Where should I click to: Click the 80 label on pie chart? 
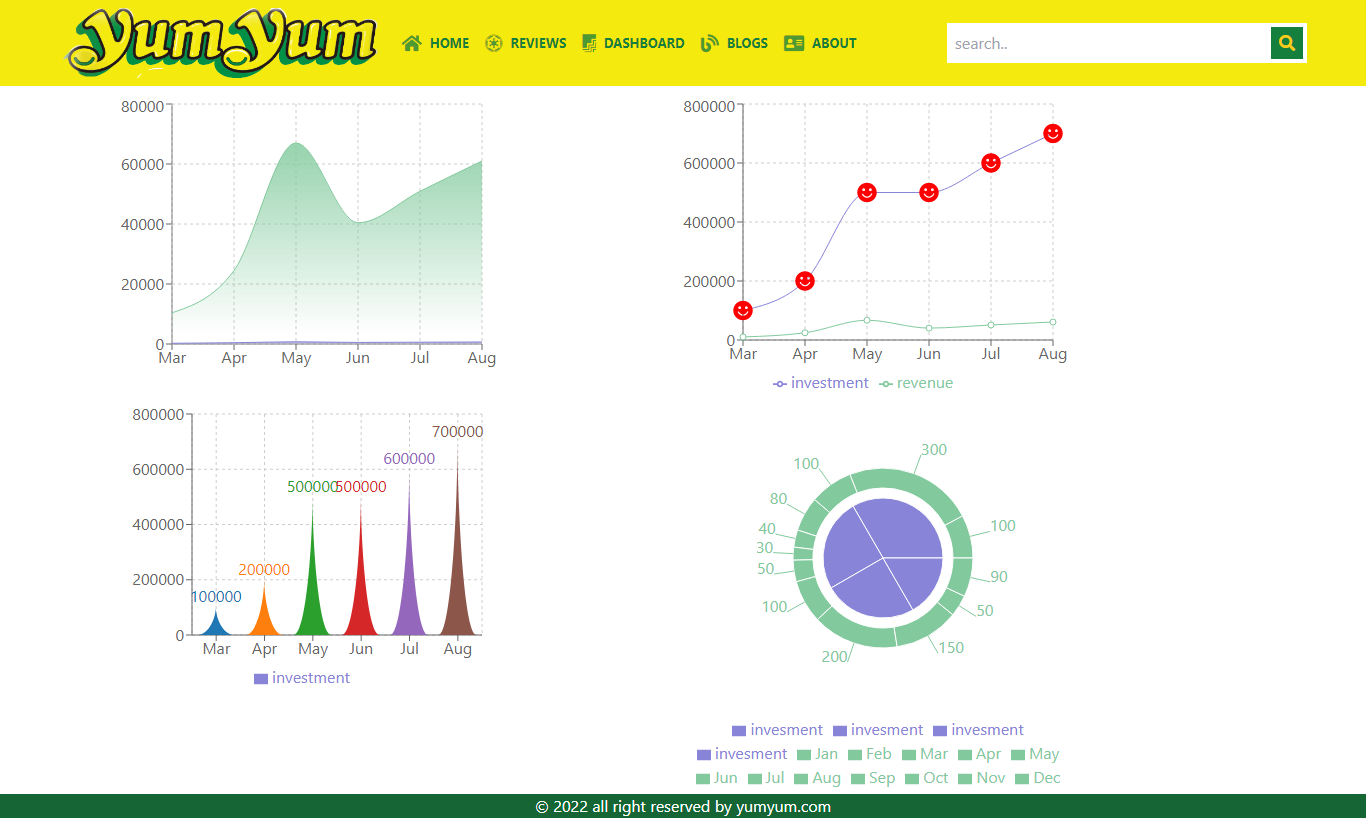pos(778,499)
